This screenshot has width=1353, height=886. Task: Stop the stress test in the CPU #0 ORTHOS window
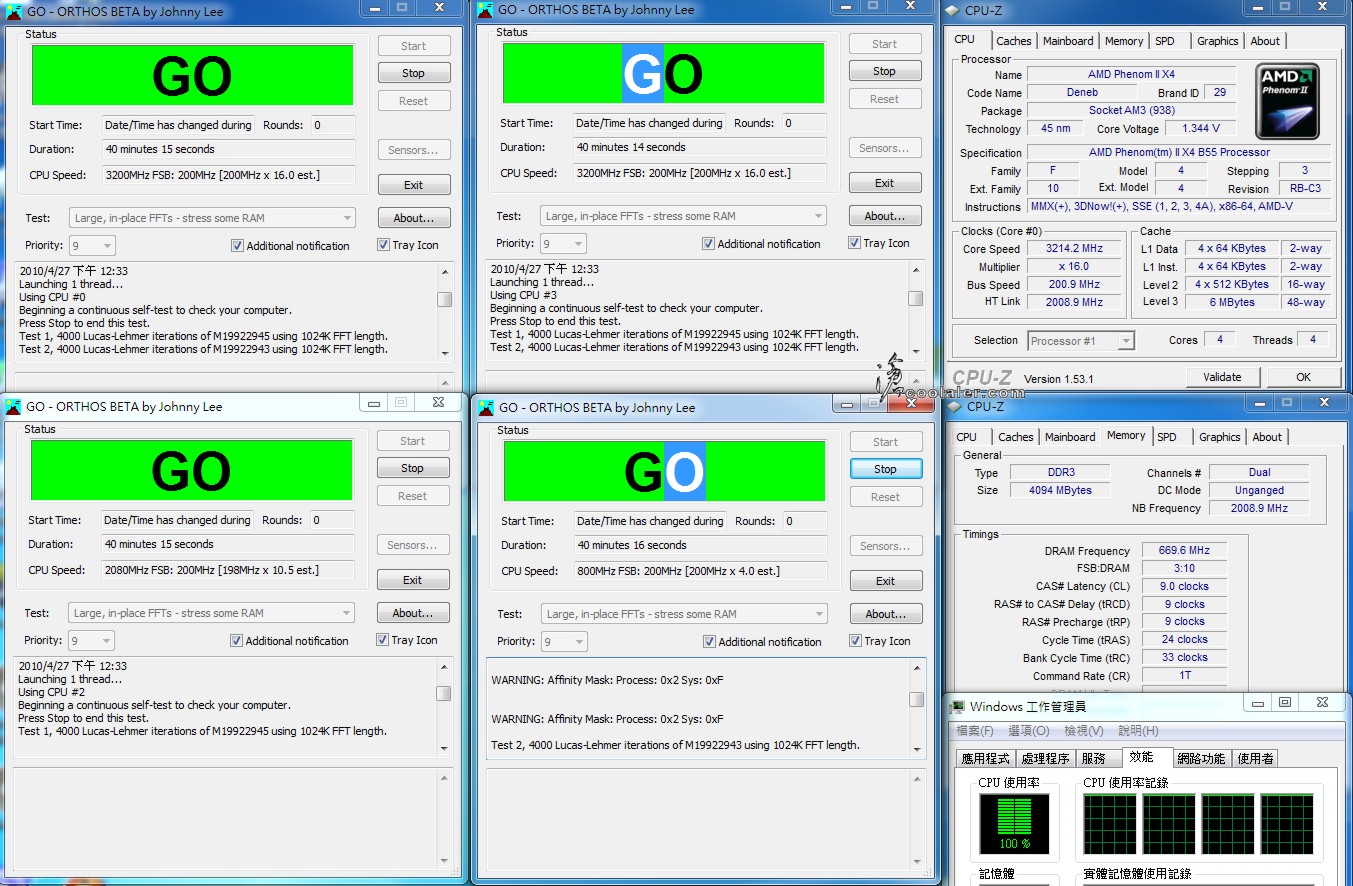coord(414,73)
